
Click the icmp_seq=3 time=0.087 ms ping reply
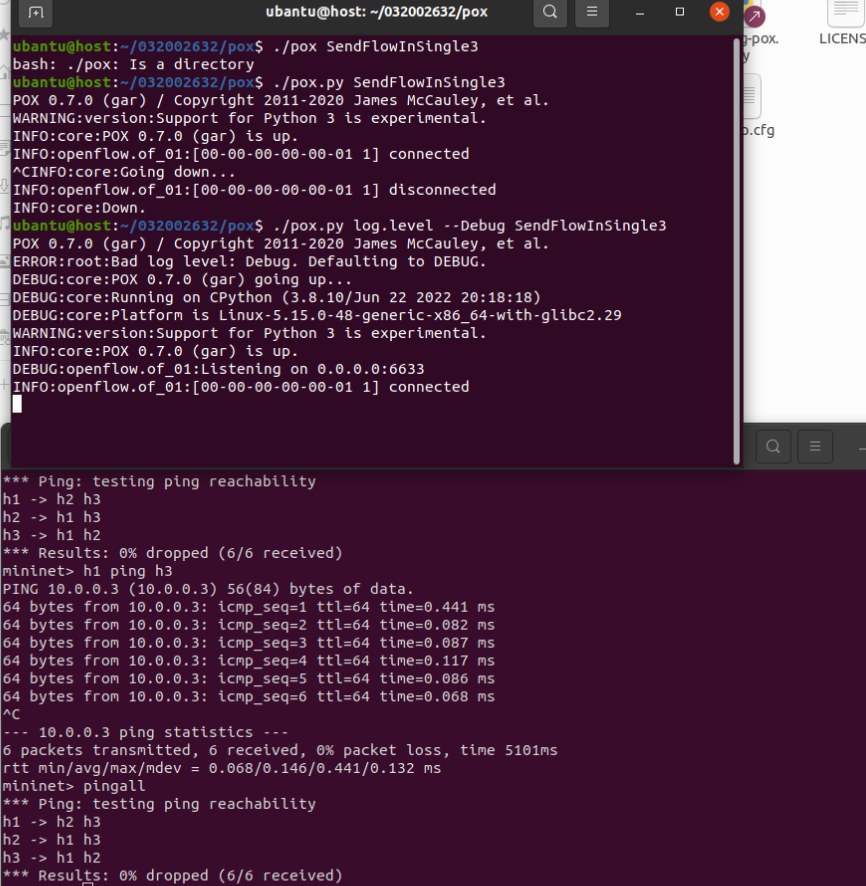[249, 643]
